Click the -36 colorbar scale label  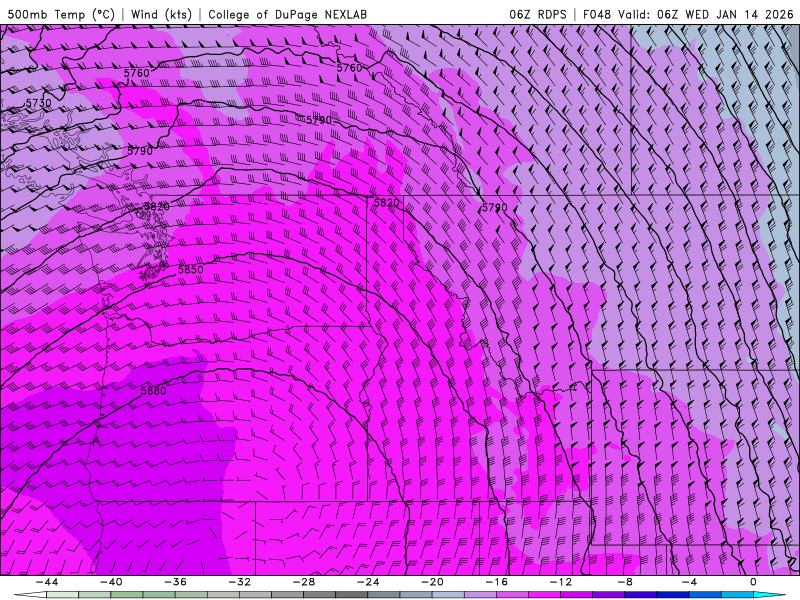(x=175, y=582)
